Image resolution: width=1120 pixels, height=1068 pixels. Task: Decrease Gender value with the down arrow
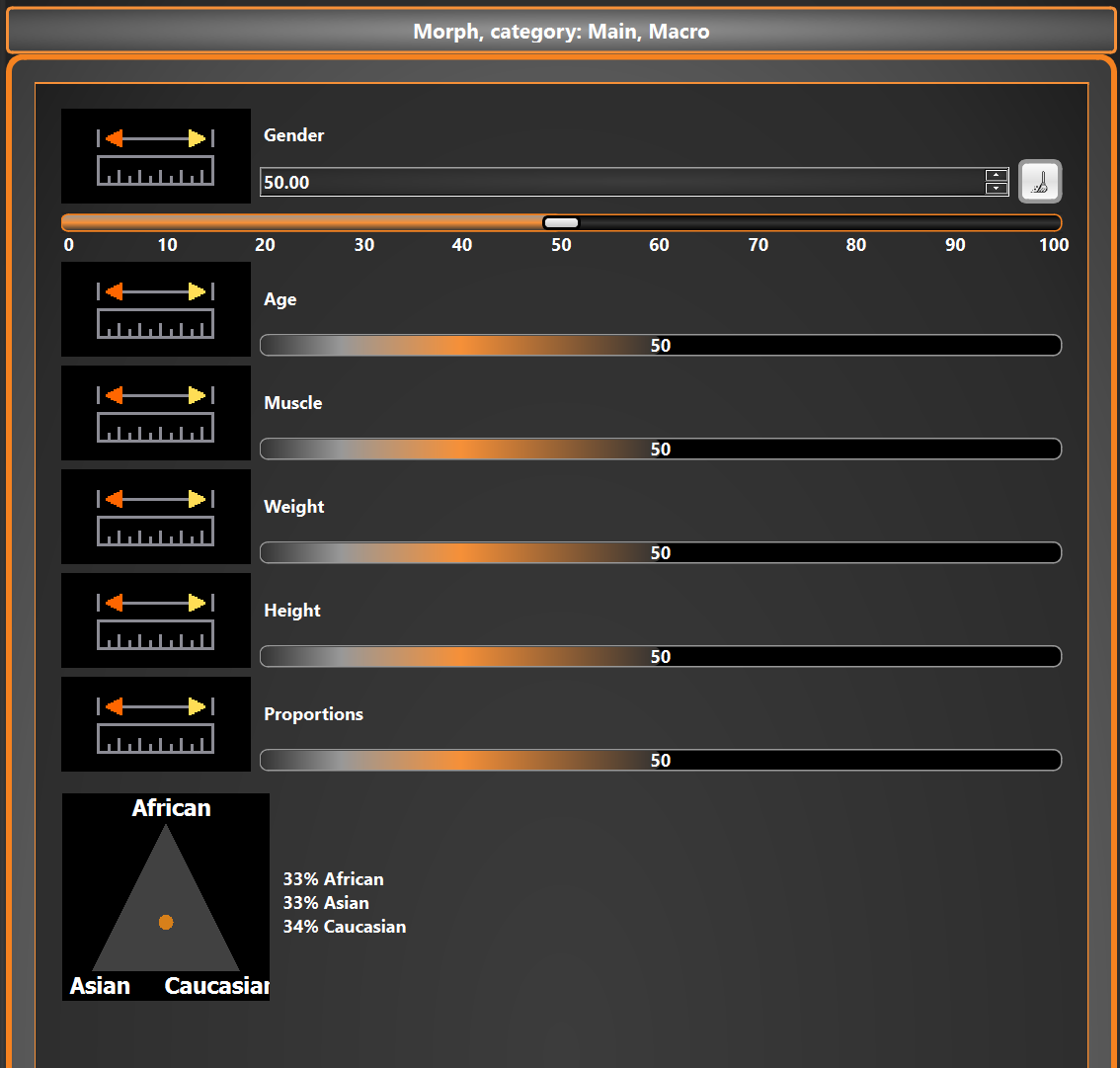tap(996, 188)
